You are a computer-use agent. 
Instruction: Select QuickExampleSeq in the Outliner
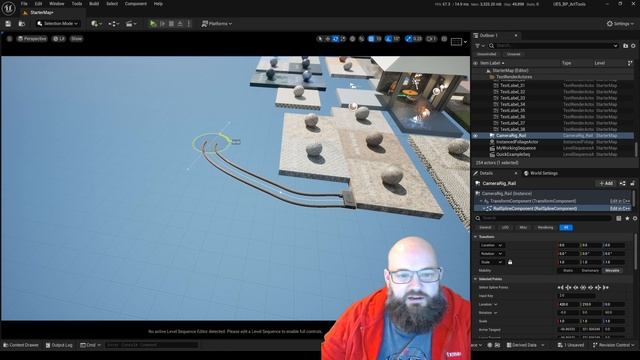(513, 154)
